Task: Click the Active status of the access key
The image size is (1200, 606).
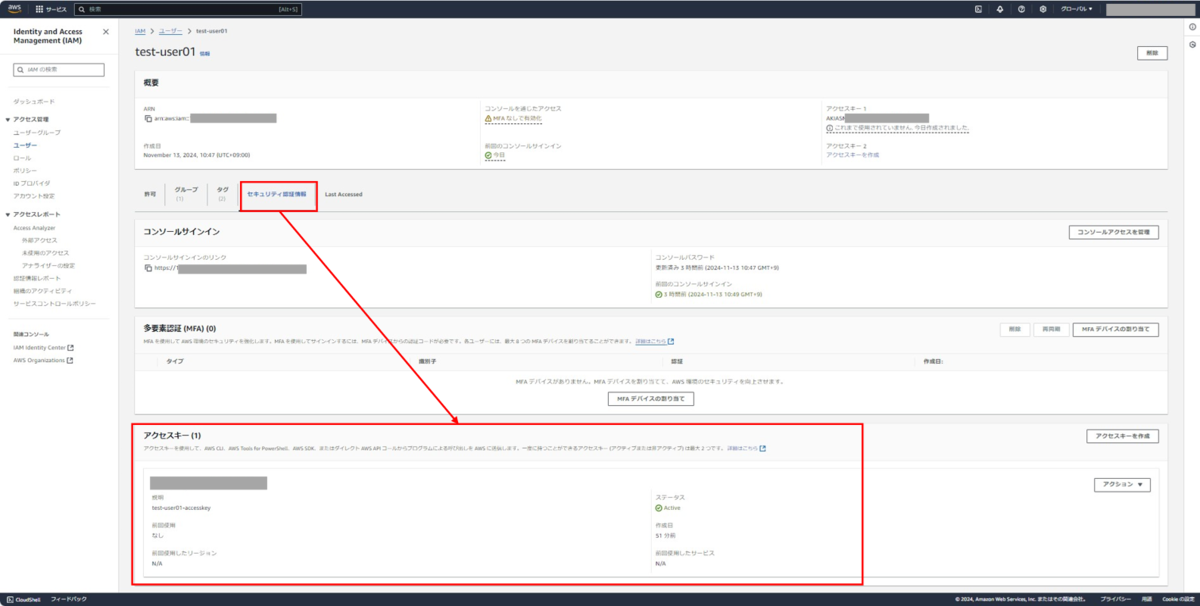Action: pyautogui.click(x=667, y=508)
